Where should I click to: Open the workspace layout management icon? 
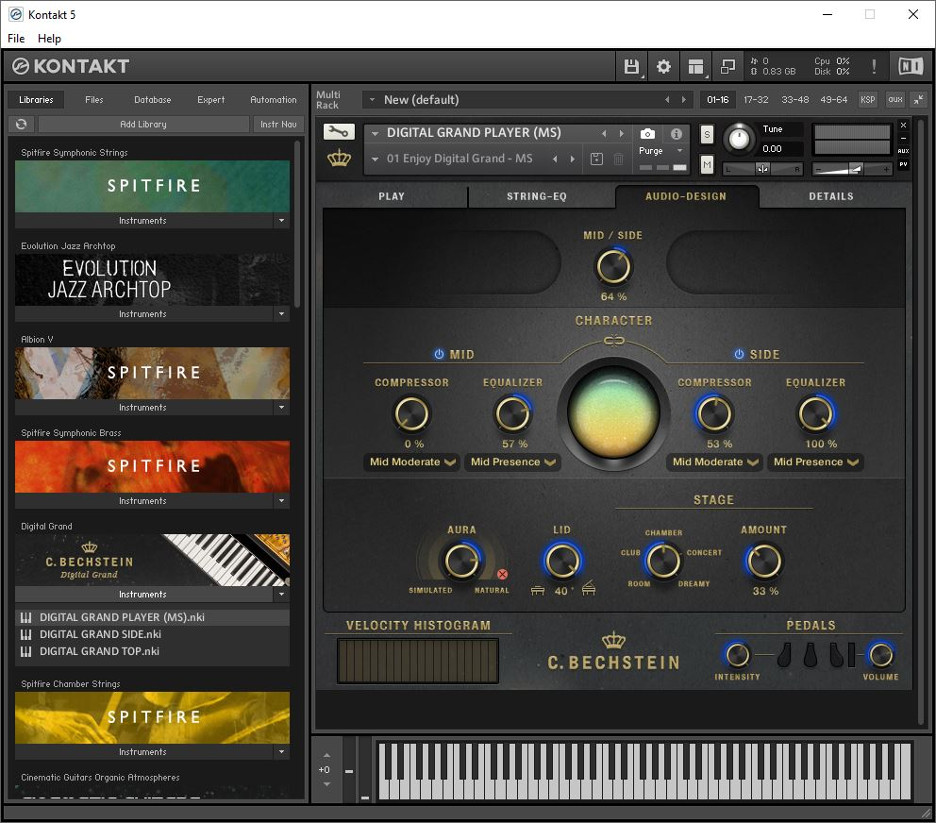[696, 66]
